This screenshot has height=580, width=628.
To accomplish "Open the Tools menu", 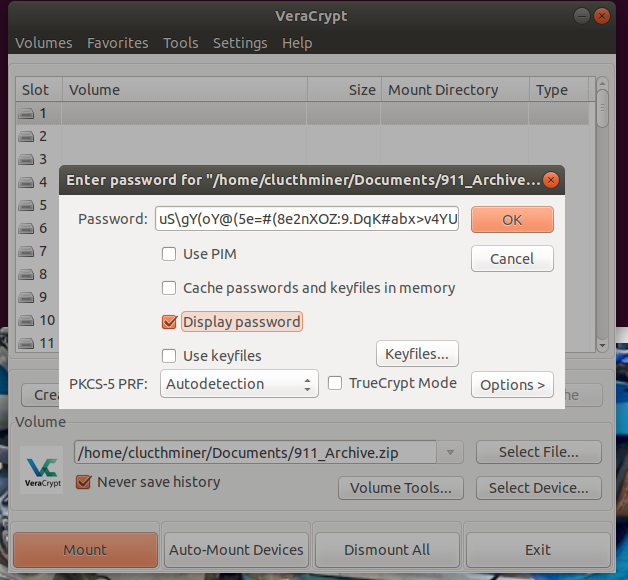I will tap(181, 43).
